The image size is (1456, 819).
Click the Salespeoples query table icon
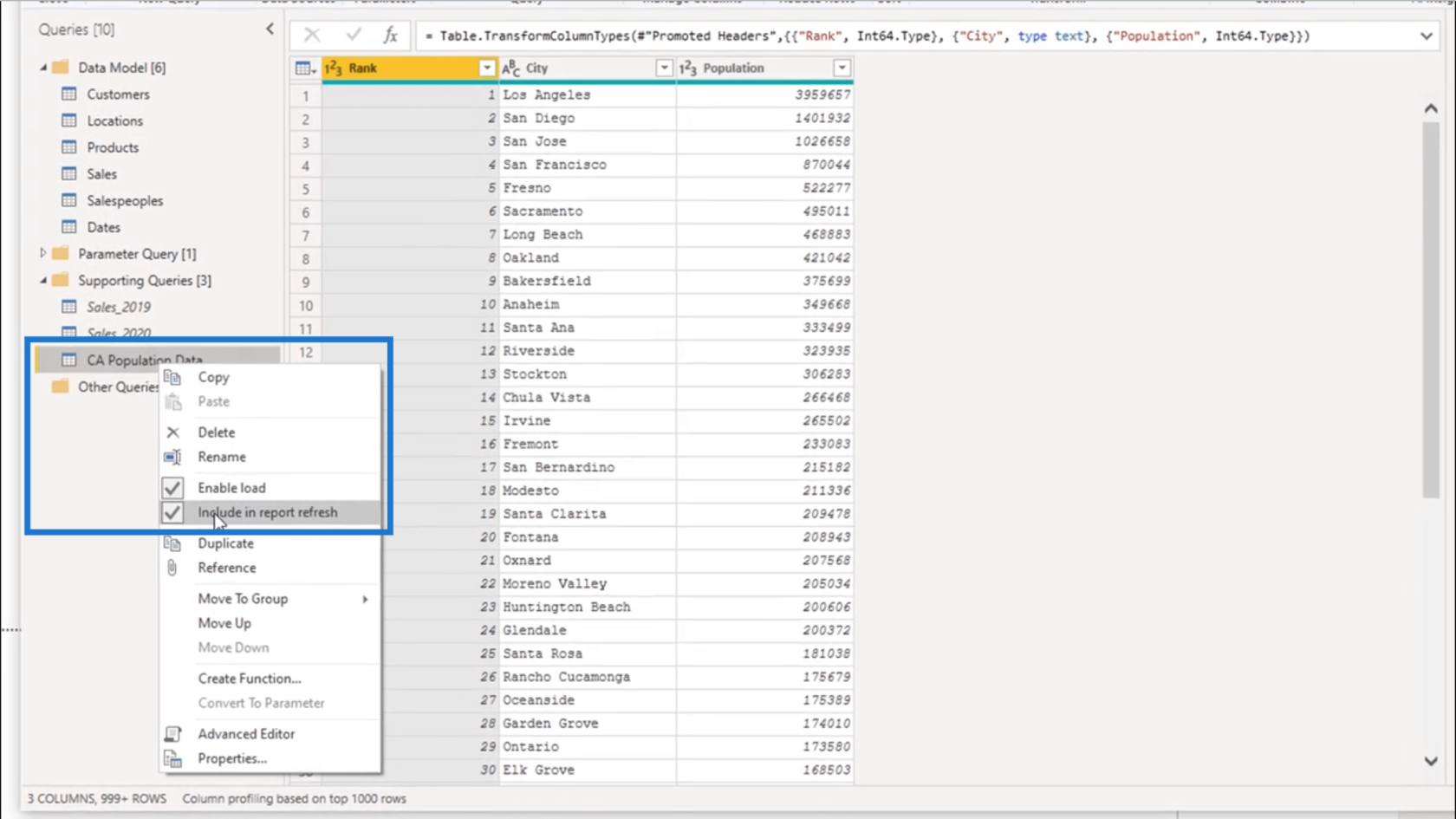pyautogui.click(x=69, y=200)
